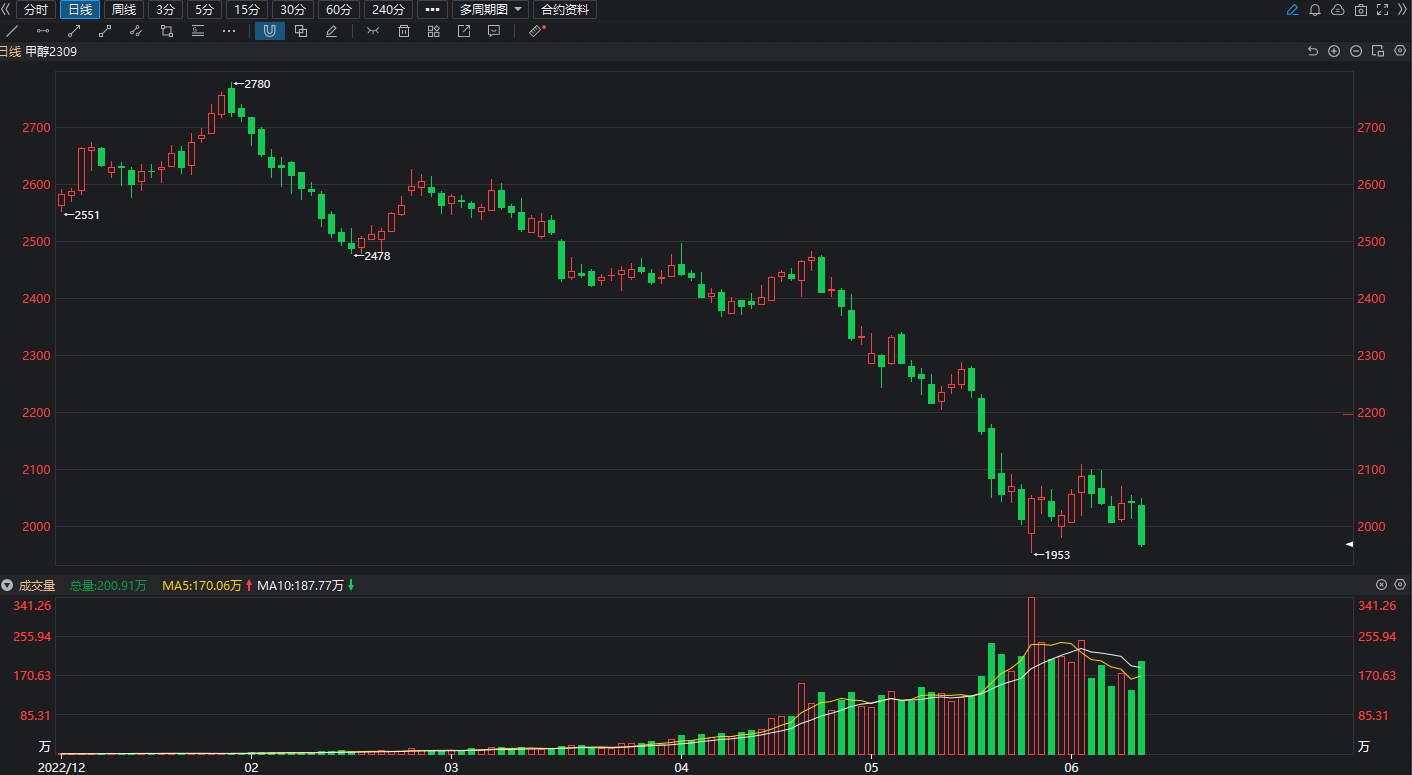Zoom in chart with plus icon

click(x=1334, y=51)
